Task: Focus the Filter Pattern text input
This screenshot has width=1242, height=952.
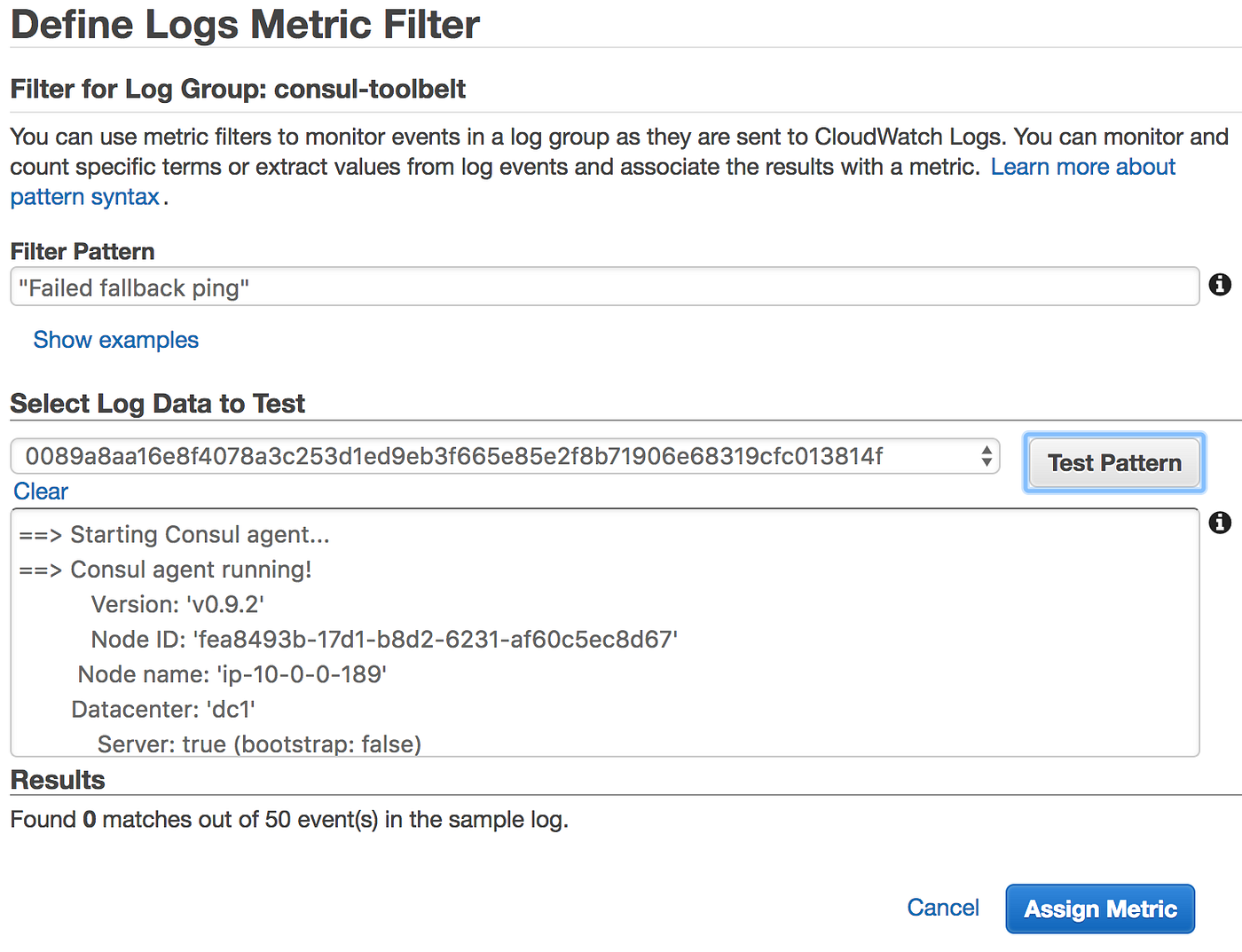Action: click(x=603, y=287)
